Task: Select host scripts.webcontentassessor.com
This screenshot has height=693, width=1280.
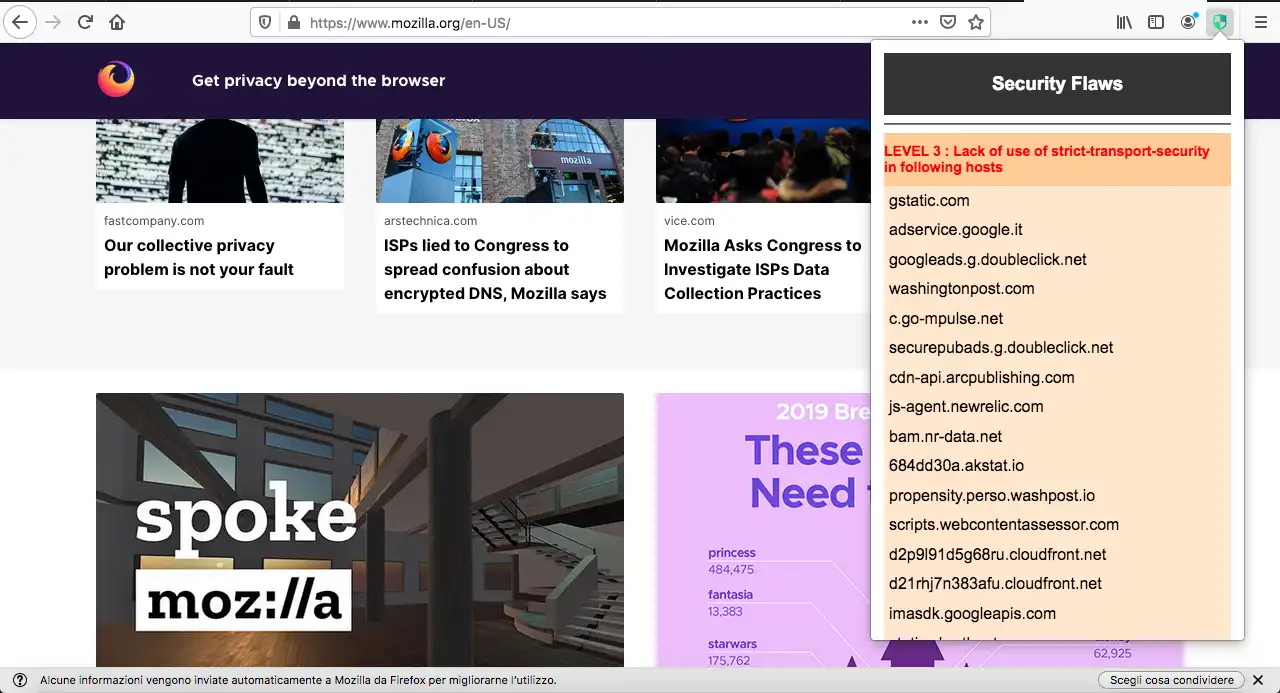Action: pos(1003,525)
